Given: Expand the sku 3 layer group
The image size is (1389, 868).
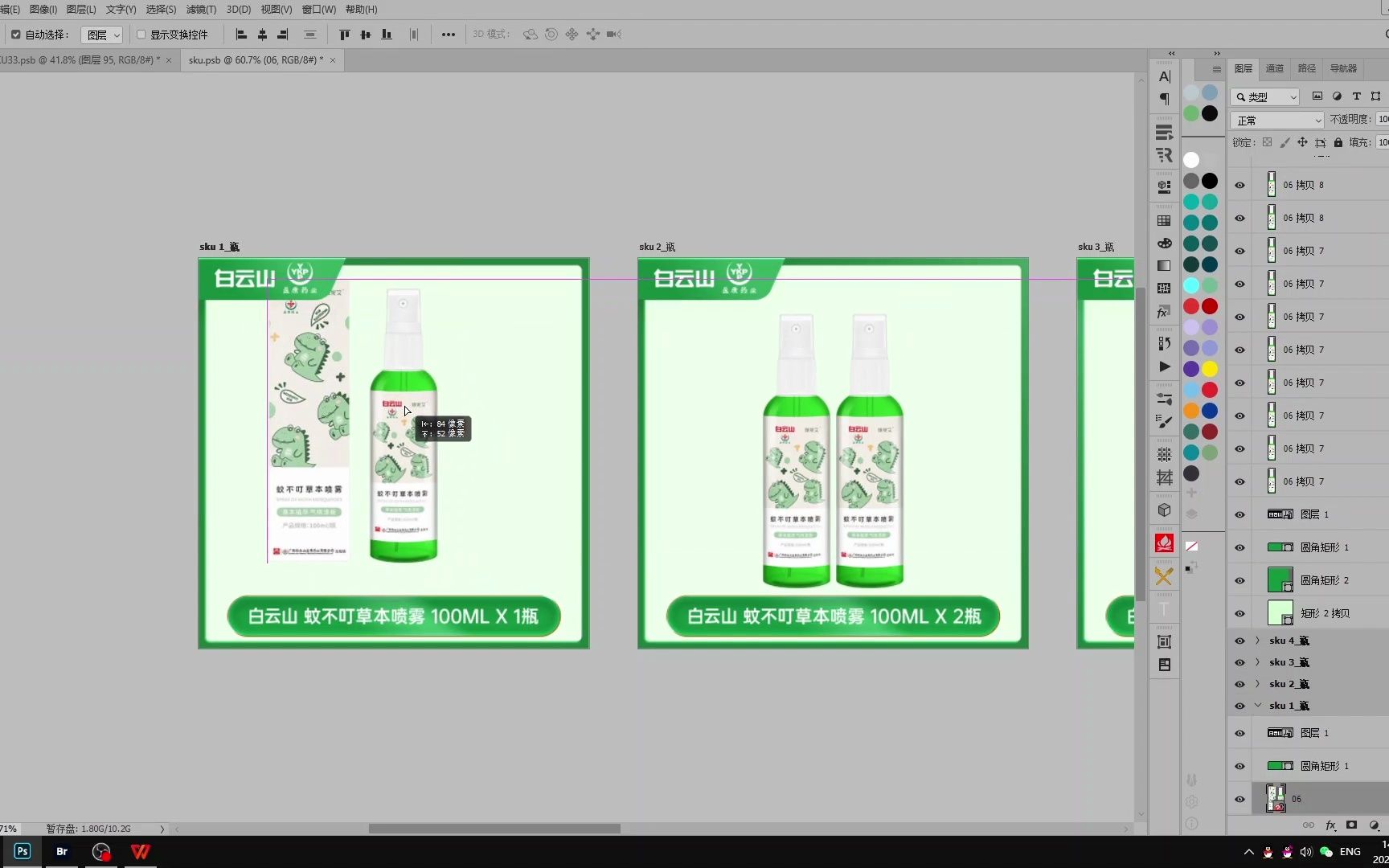Looking at the screenshot, I should 1258,662.
